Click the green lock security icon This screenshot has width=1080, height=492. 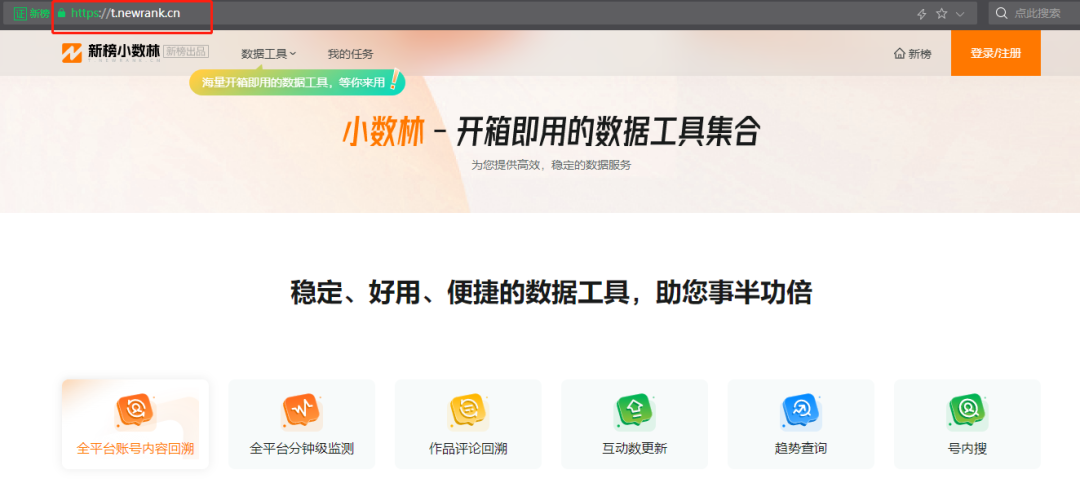62,13
